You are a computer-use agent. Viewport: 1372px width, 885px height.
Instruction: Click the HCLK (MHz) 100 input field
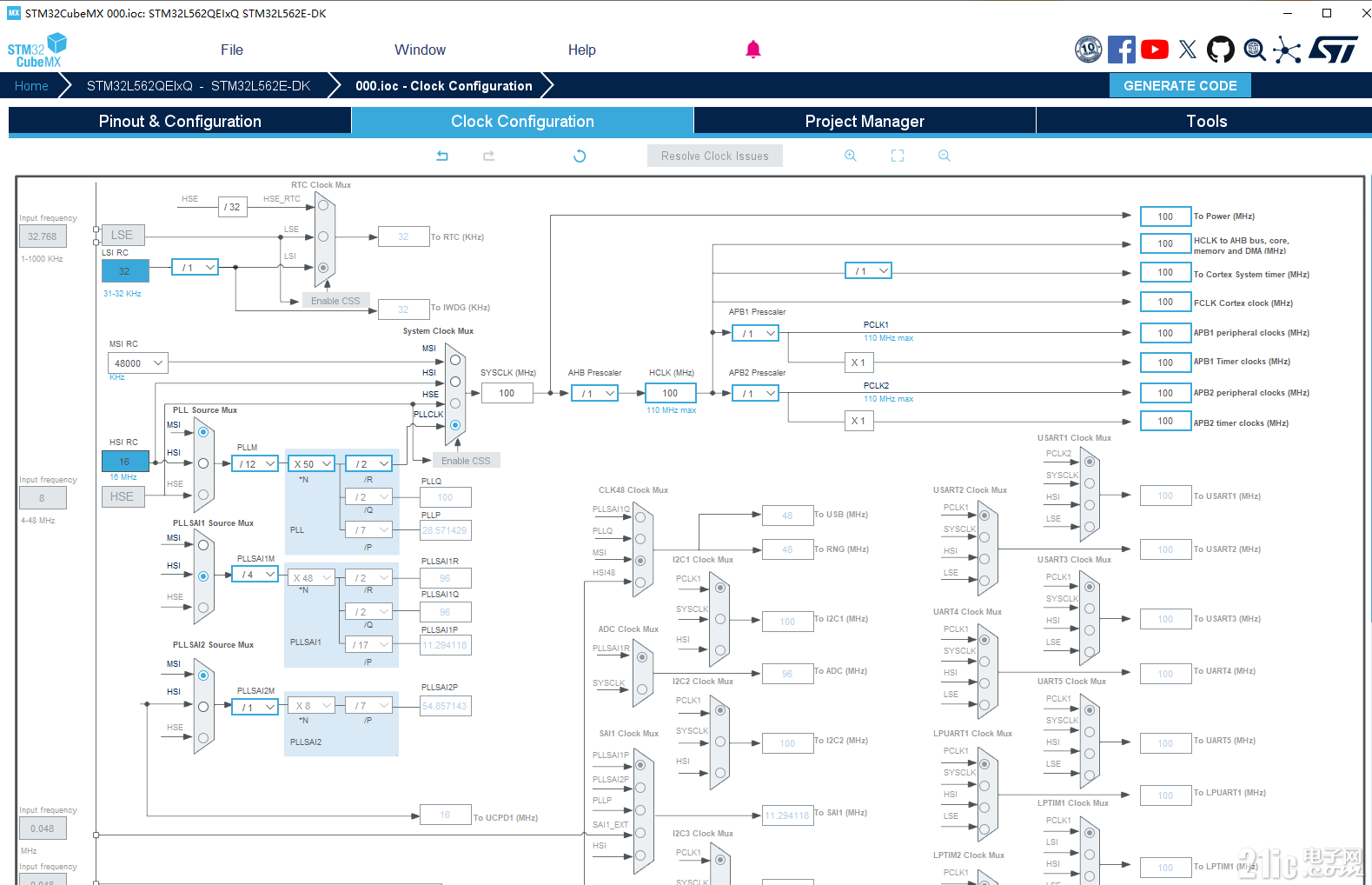(670, 394)
